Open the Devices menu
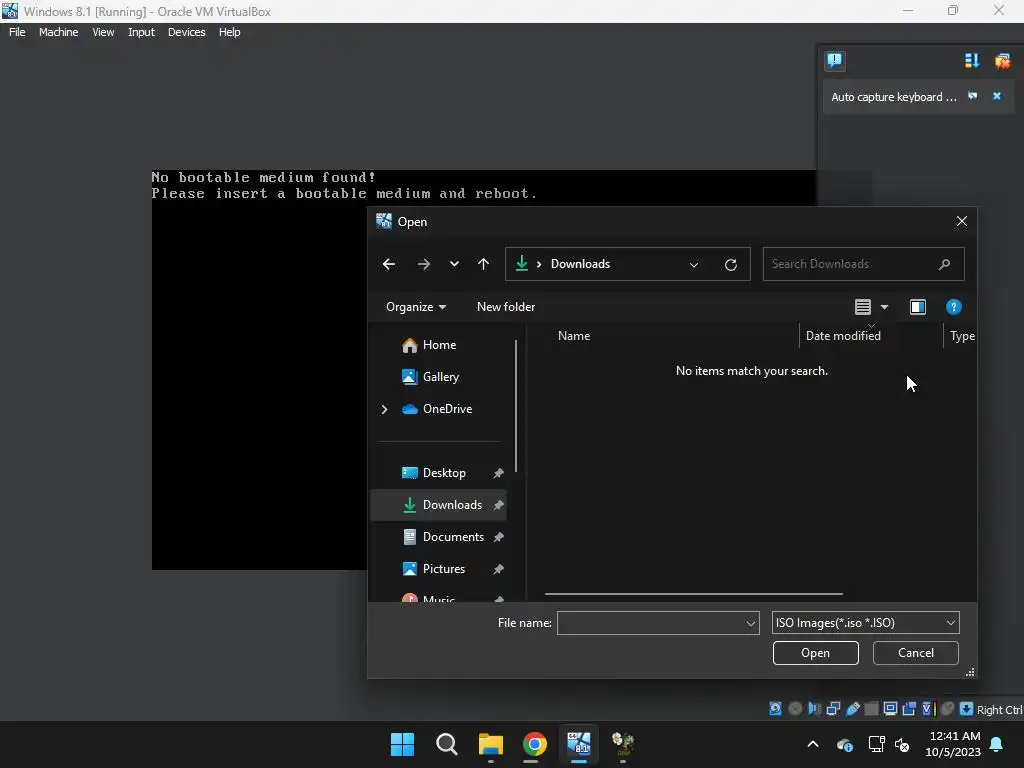The width and height of the screenshot is (1024, 768). [x=187, y=32]
